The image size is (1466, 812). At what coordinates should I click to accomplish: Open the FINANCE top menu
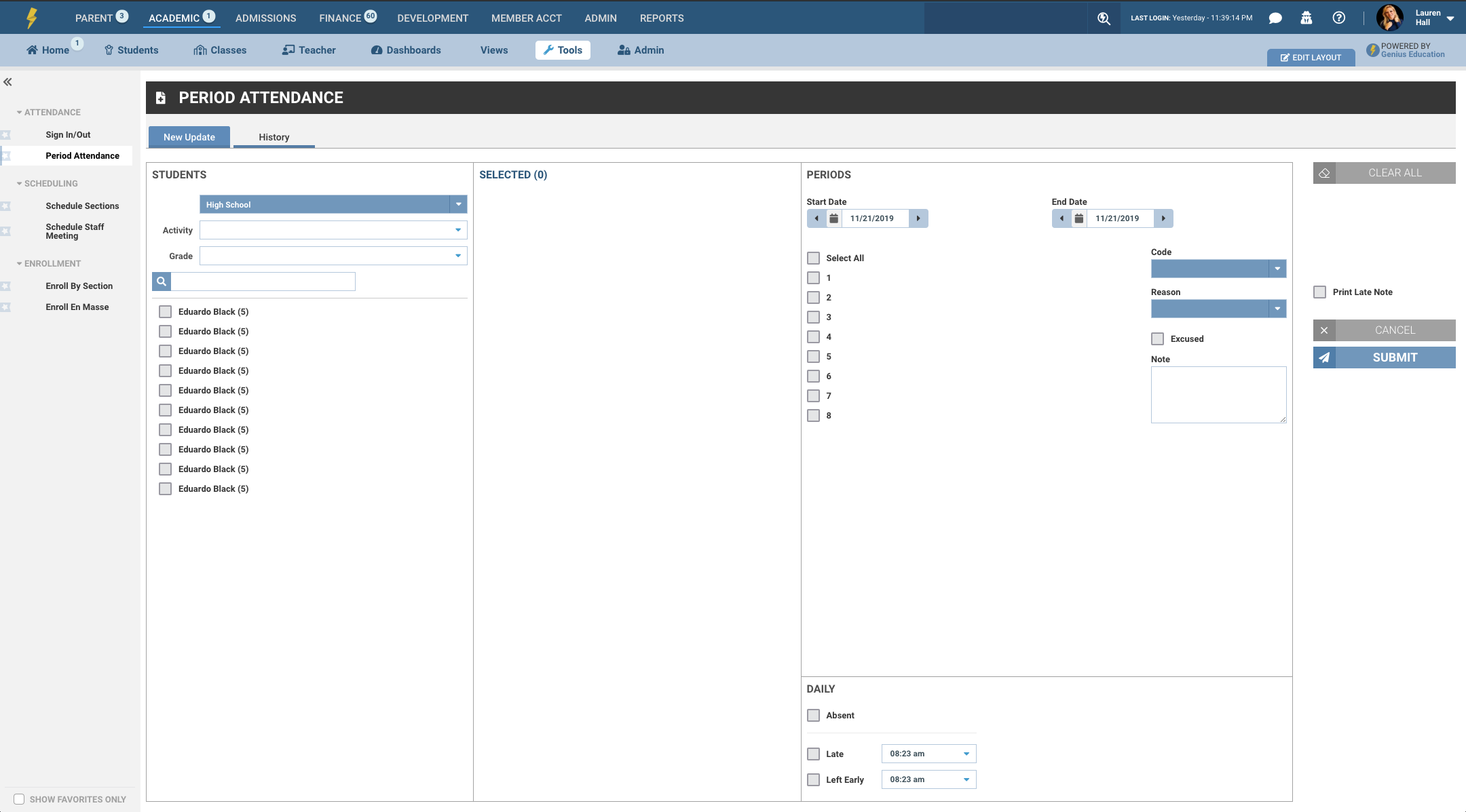(x=340, y=18)
